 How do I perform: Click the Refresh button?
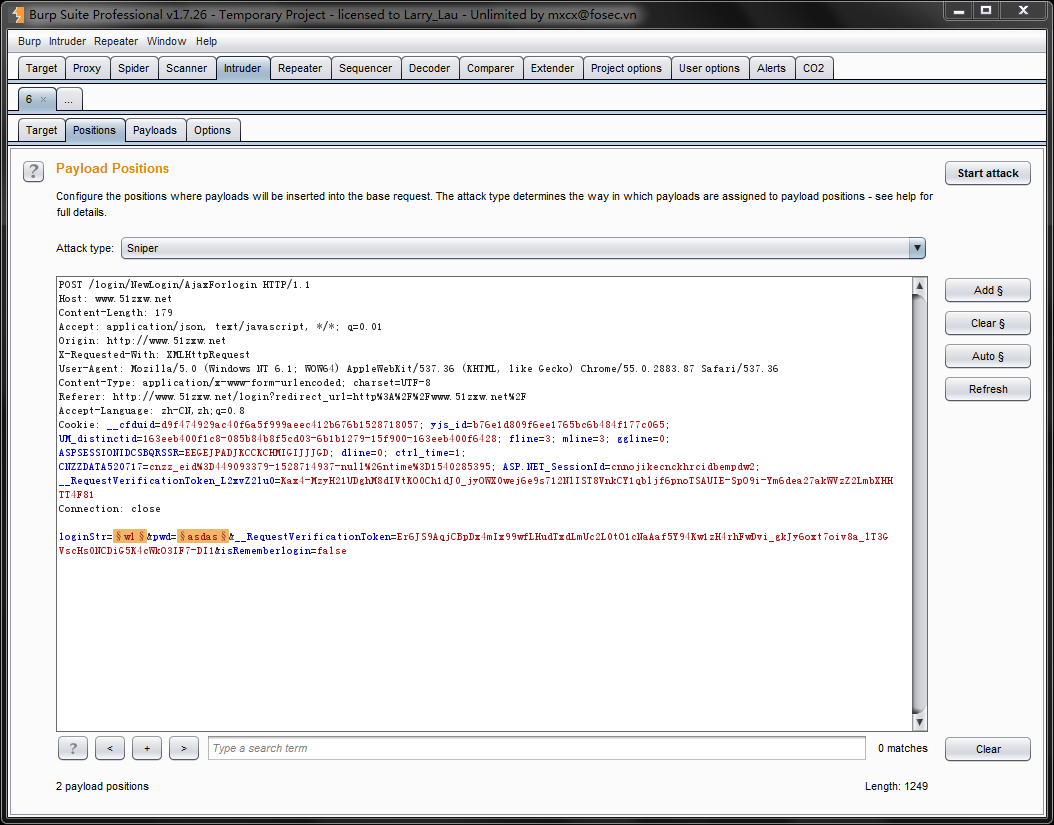point(987,389)
